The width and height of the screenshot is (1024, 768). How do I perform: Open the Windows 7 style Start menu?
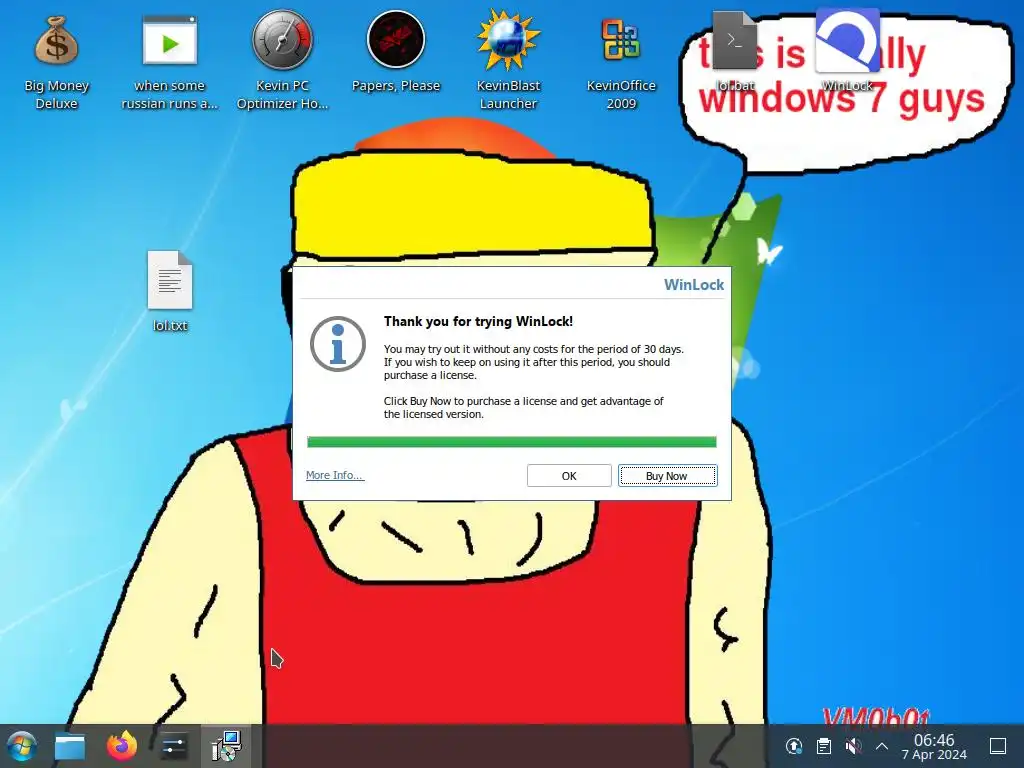tap(21, 746)
